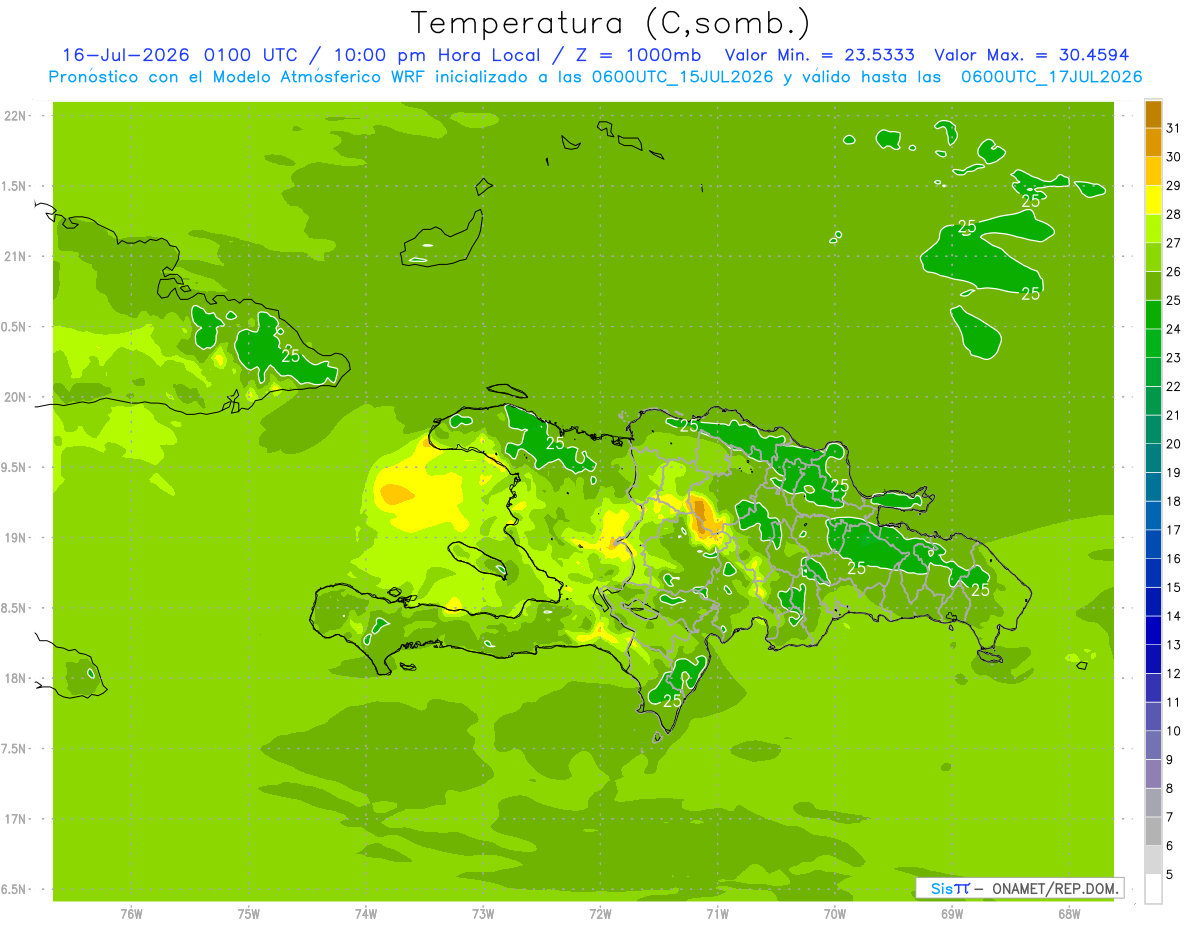Viewport: 1200px width, 927px height.
Task: Pick the purple legend swatch between 8 and 9
Action: pyautogui.click(x=1153, y=774)
